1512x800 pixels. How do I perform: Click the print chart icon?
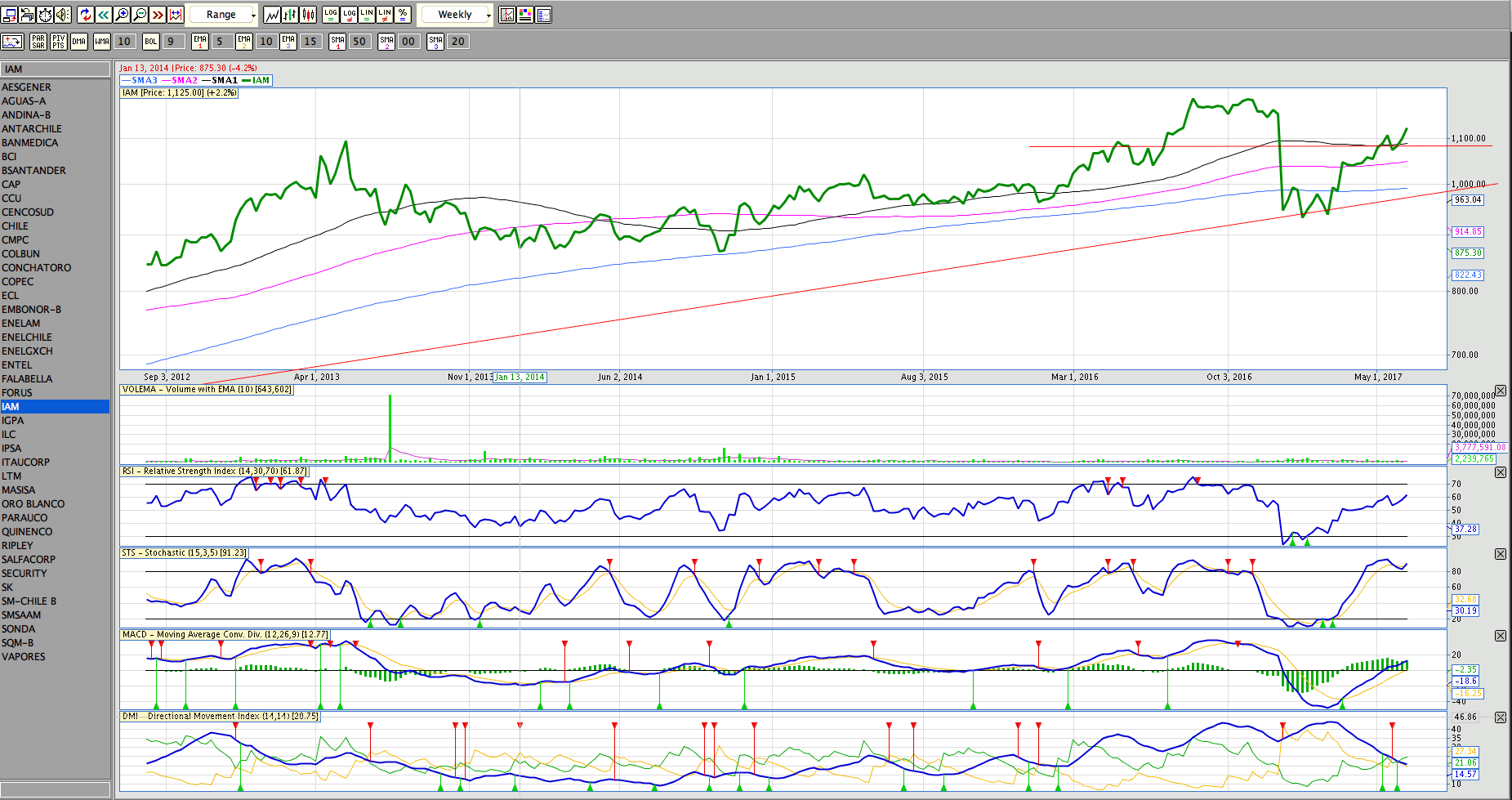[27, 15]
